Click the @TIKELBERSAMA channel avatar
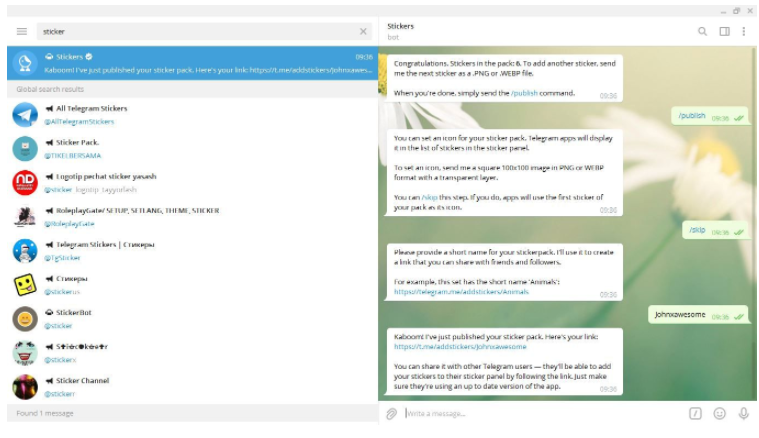This screenshot has height=438, width=759. pos(25,149)
